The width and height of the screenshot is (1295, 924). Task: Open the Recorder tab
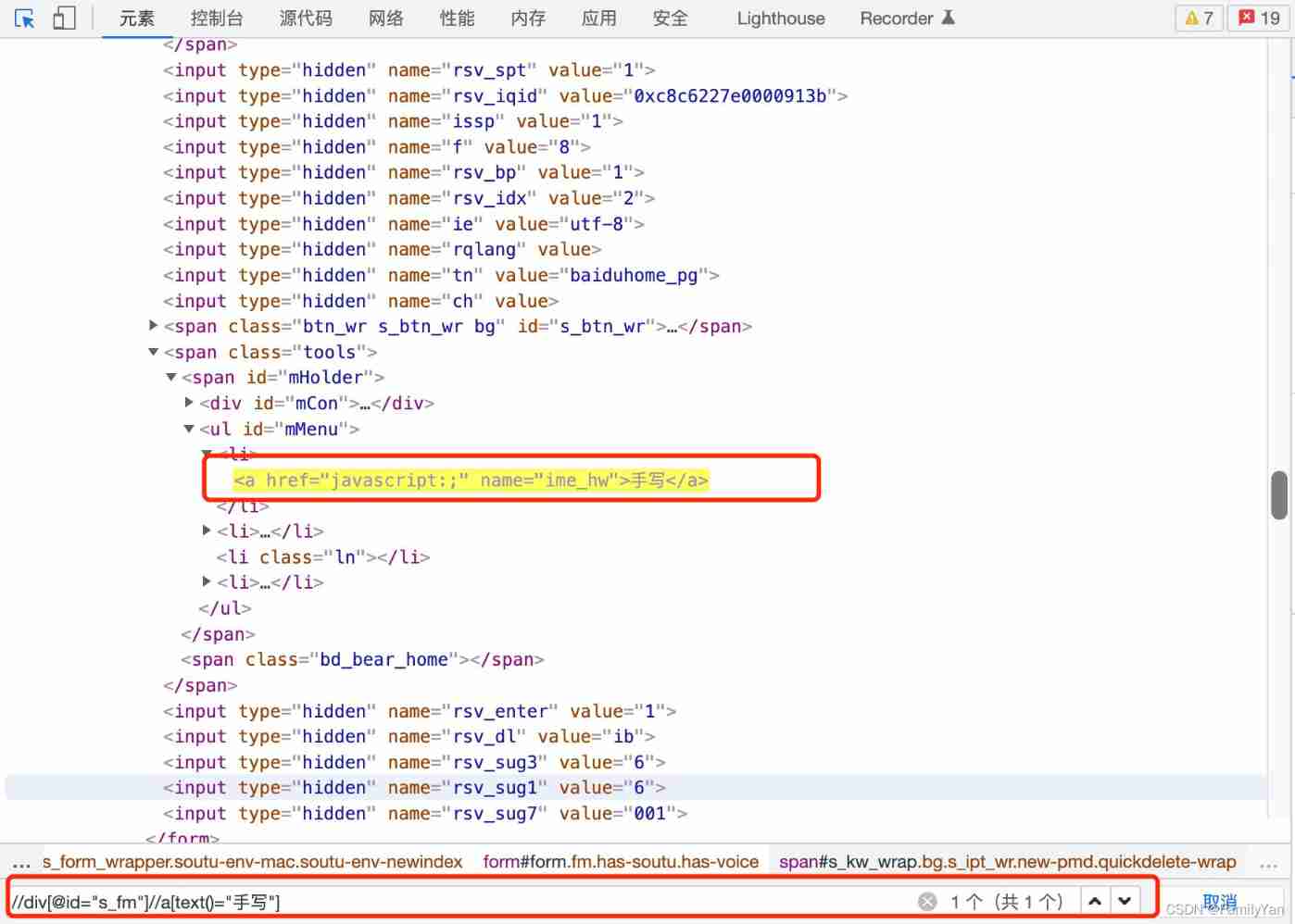pos(907,19)
